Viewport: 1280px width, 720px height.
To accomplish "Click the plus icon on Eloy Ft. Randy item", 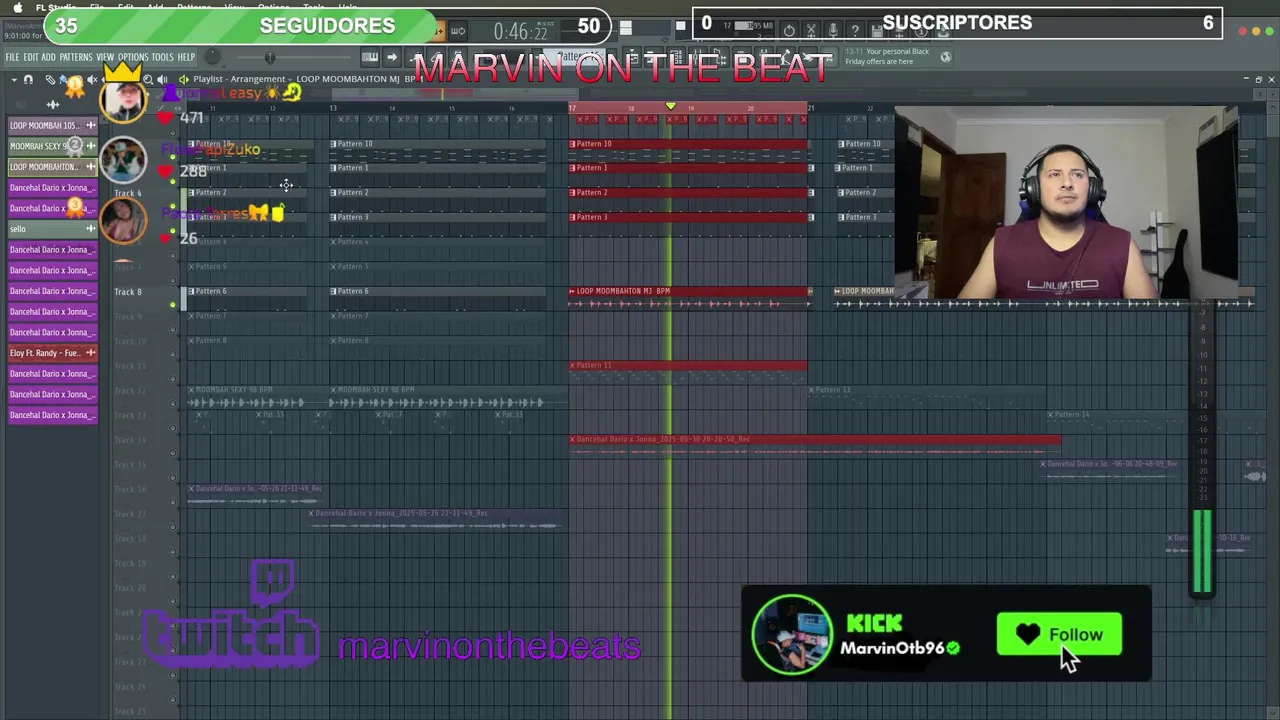I will tap(90, 353).
